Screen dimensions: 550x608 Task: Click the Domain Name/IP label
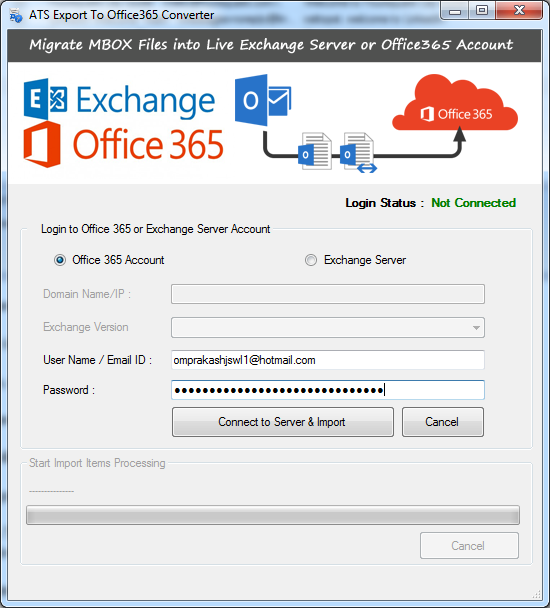87,294
